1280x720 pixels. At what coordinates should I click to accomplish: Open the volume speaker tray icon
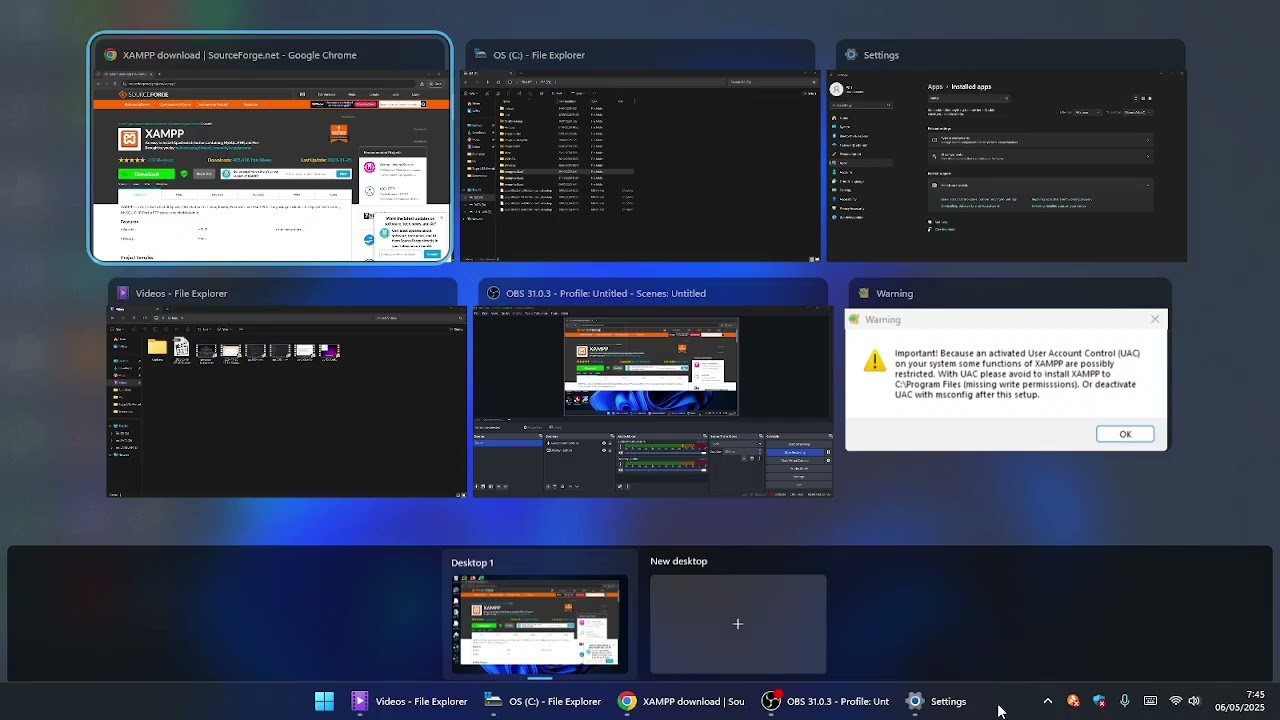click(1194, 701)
